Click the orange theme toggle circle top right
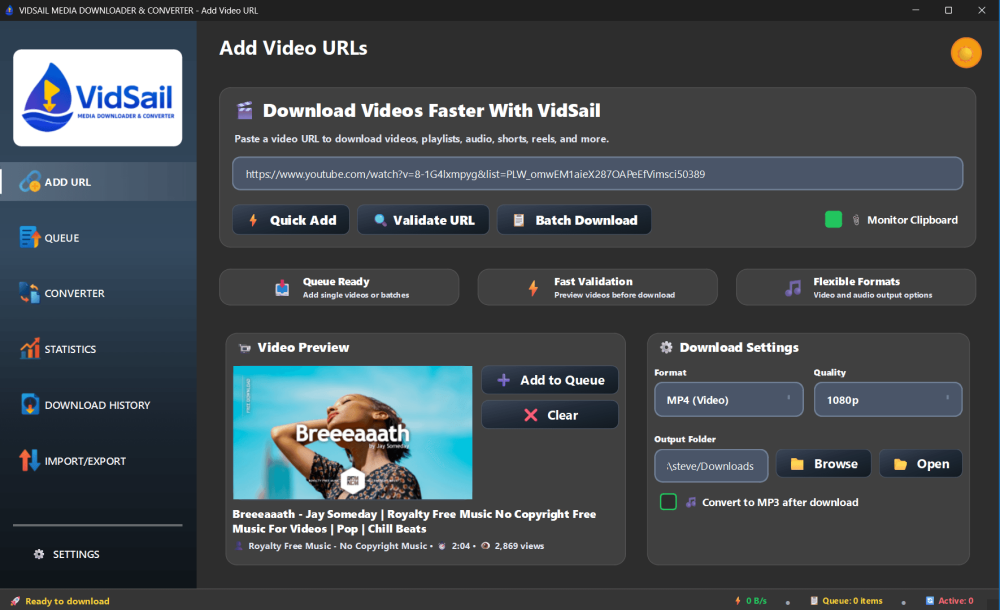Image resolution: width=1000 pixels, height=610 pixels. click(966, 52)
